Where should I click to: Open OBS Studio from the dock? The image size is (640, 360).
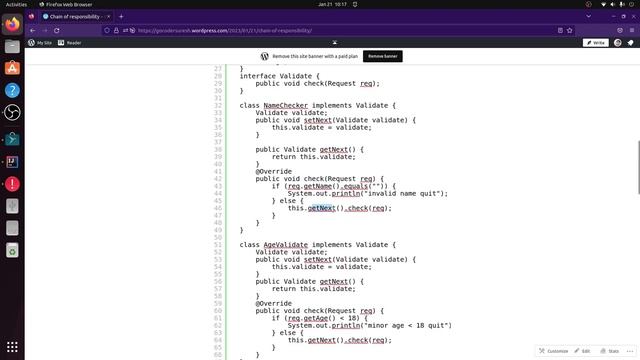[12, 112]
